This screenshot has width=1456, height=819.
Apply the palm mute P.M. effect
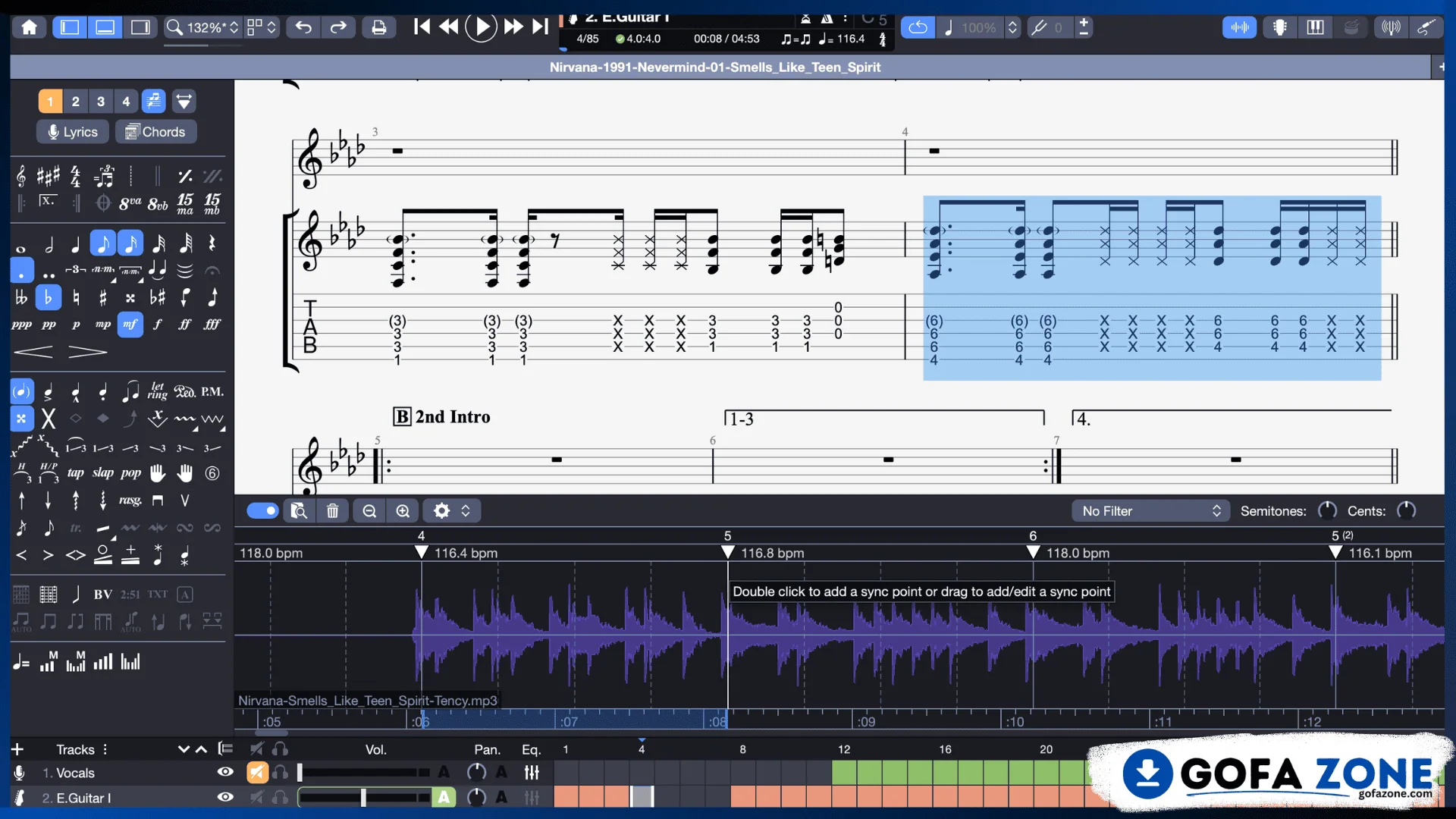coord(212,391)
